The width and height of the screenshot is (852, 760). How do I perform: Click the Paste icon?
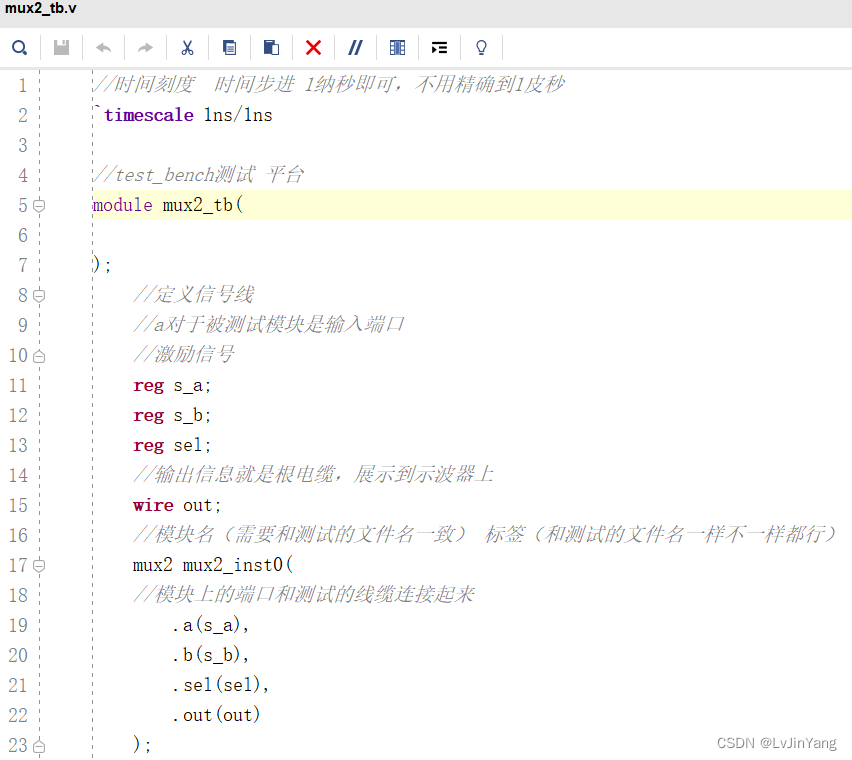271,48
